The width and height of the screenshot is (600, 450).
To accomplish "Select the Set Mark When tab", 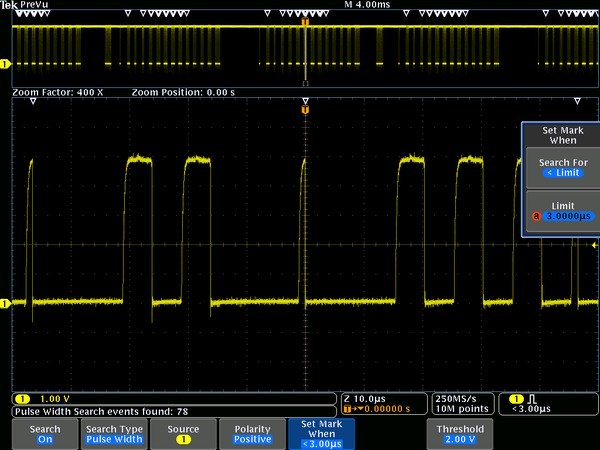I will (321, 434).
